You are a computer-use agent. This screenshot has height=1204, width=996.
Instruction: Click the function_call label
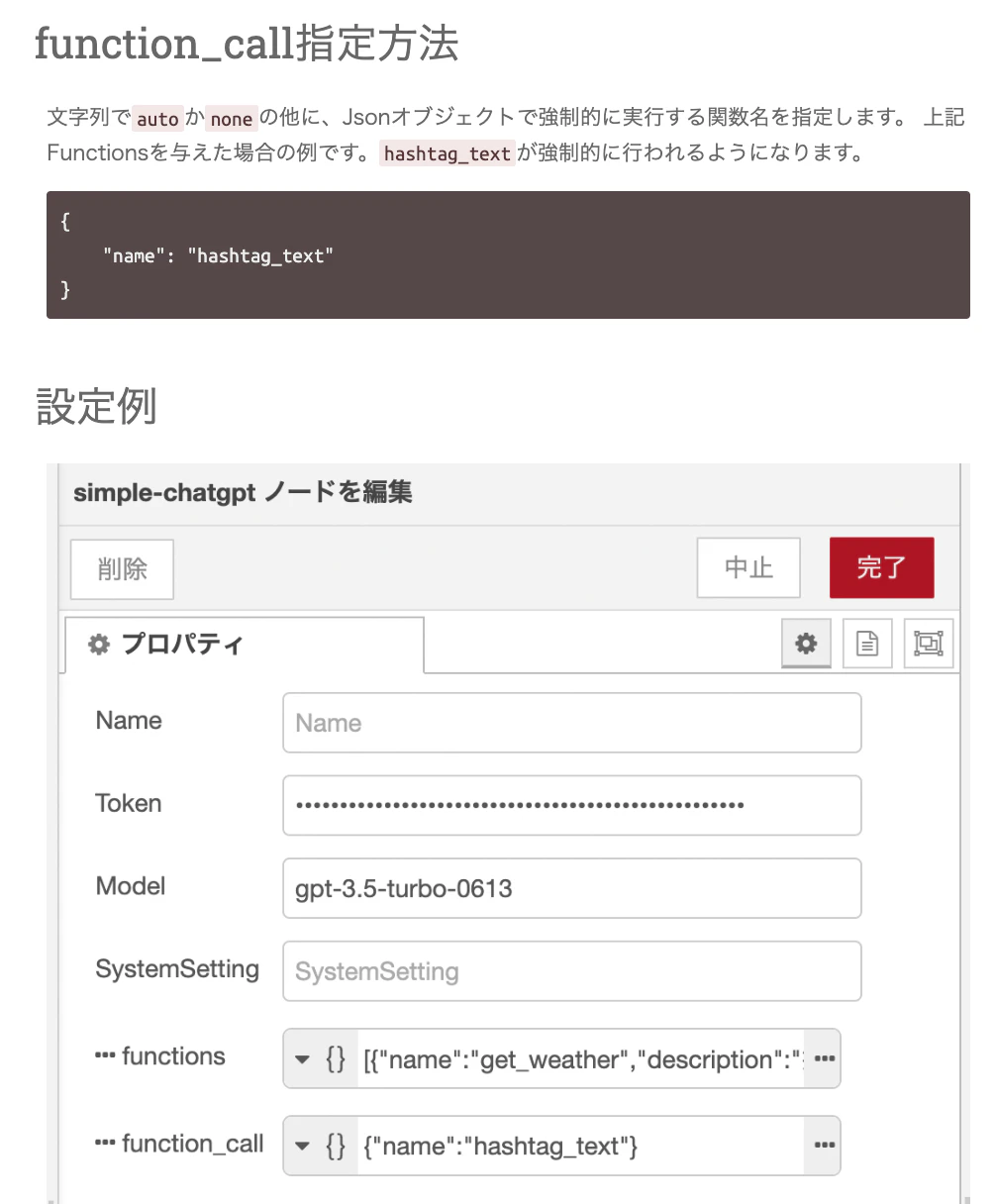tap(179, 1145)
